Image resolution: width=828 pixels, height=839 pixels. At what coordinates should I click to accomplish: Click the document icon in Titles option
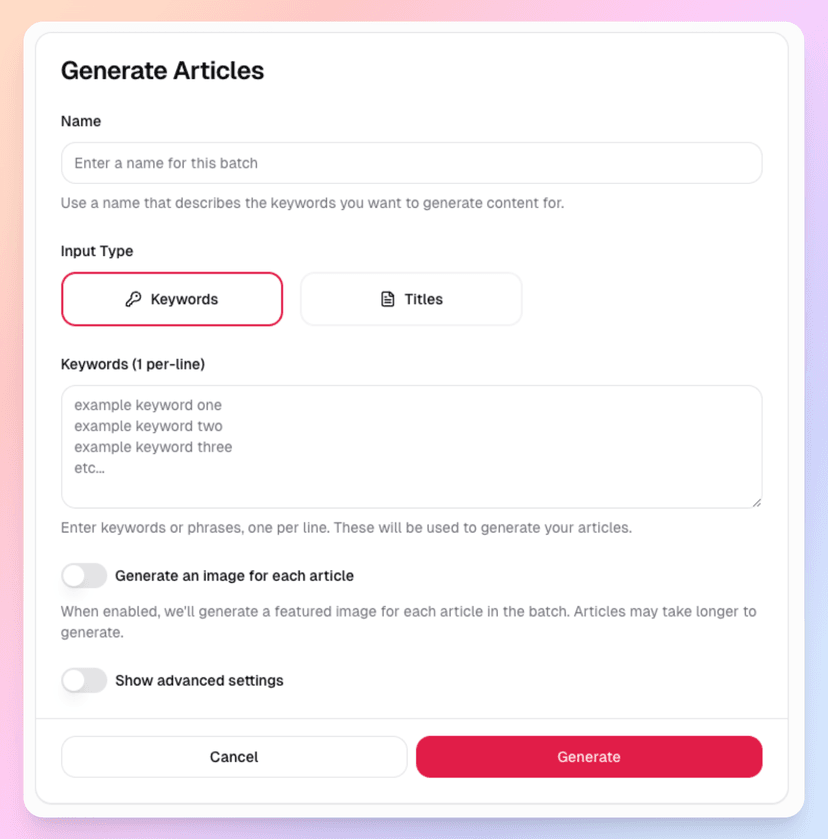pyautogui.click(x=388, y=299)
